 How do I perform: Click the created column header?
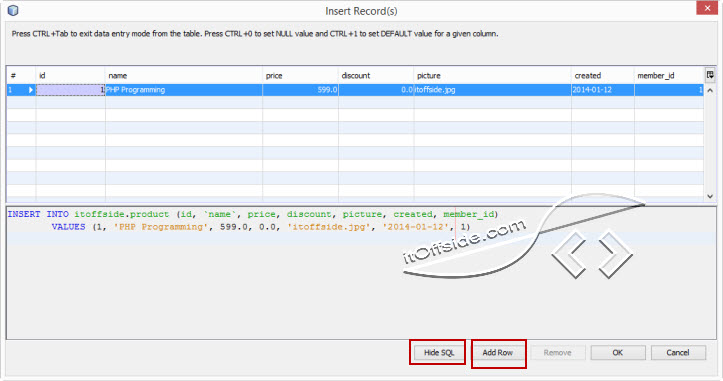tap(603, 75)
